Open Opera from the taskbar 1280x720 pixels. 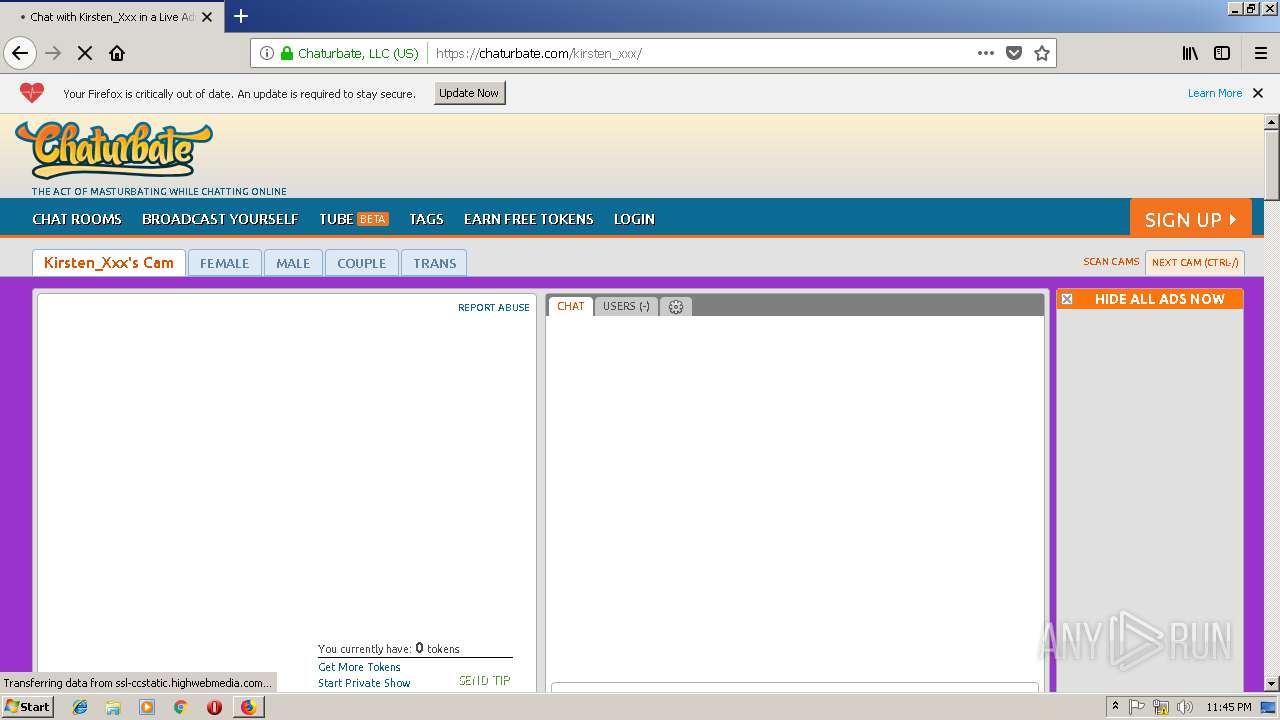[214, 707]
